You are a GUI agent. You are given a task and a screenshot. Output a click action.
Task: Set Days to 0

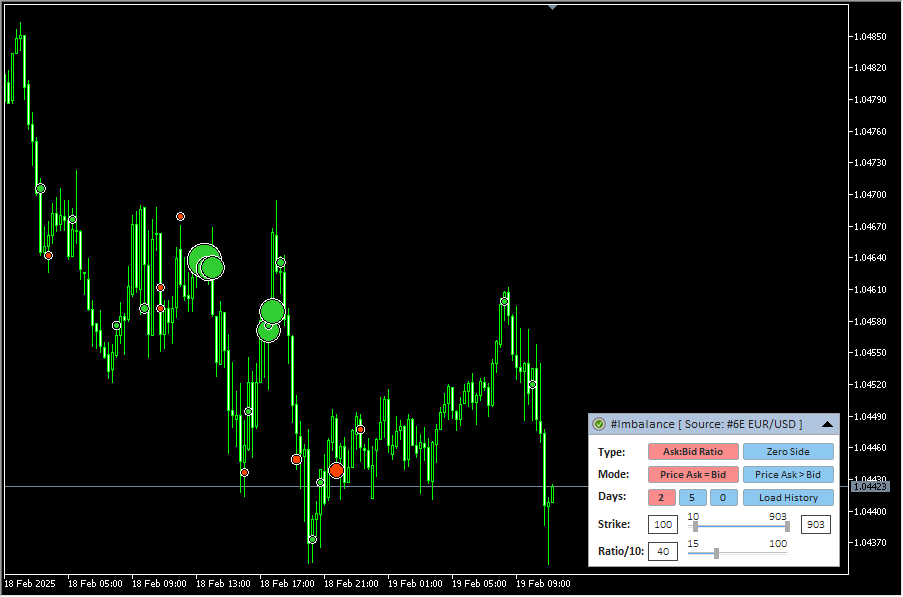(x=724, y=498)
